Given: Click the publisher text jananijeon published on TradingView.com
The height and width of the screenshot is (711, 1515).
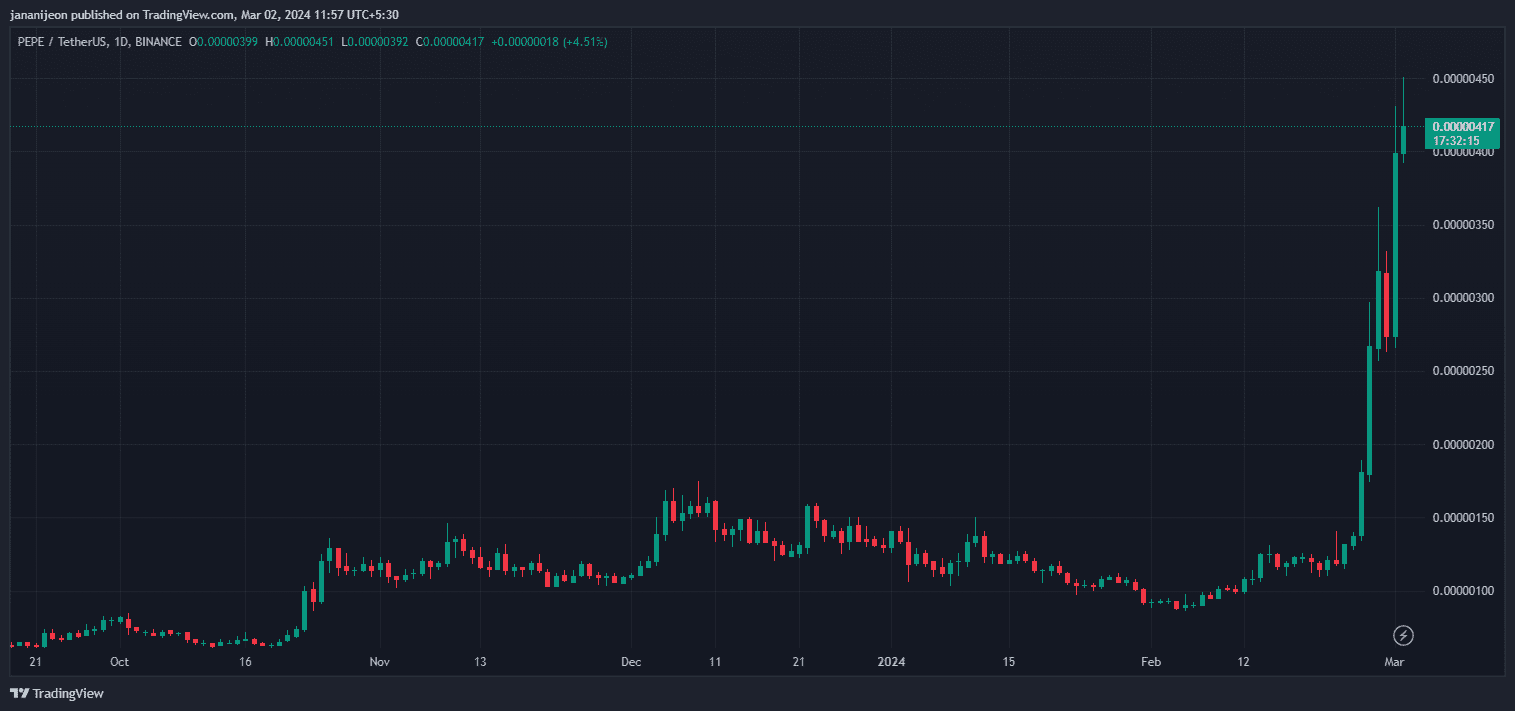Looking at the screenshot, I should (x=123, y=15).
